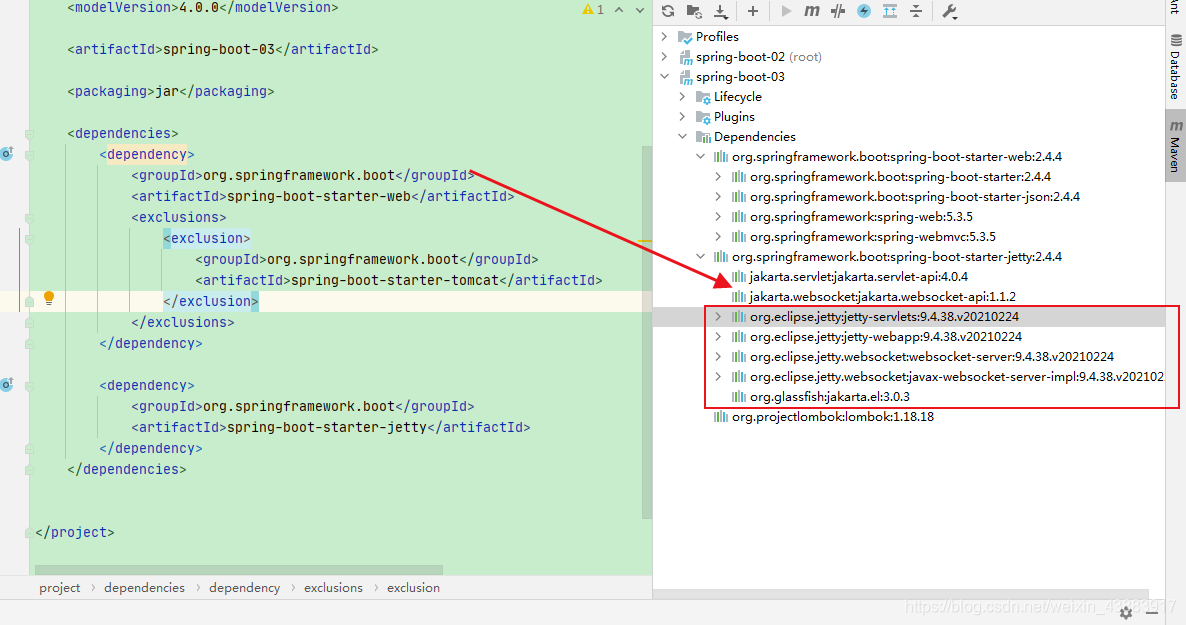Collapse spring-boot-starter-web:2.4.4 dependency

pos(700,157)
